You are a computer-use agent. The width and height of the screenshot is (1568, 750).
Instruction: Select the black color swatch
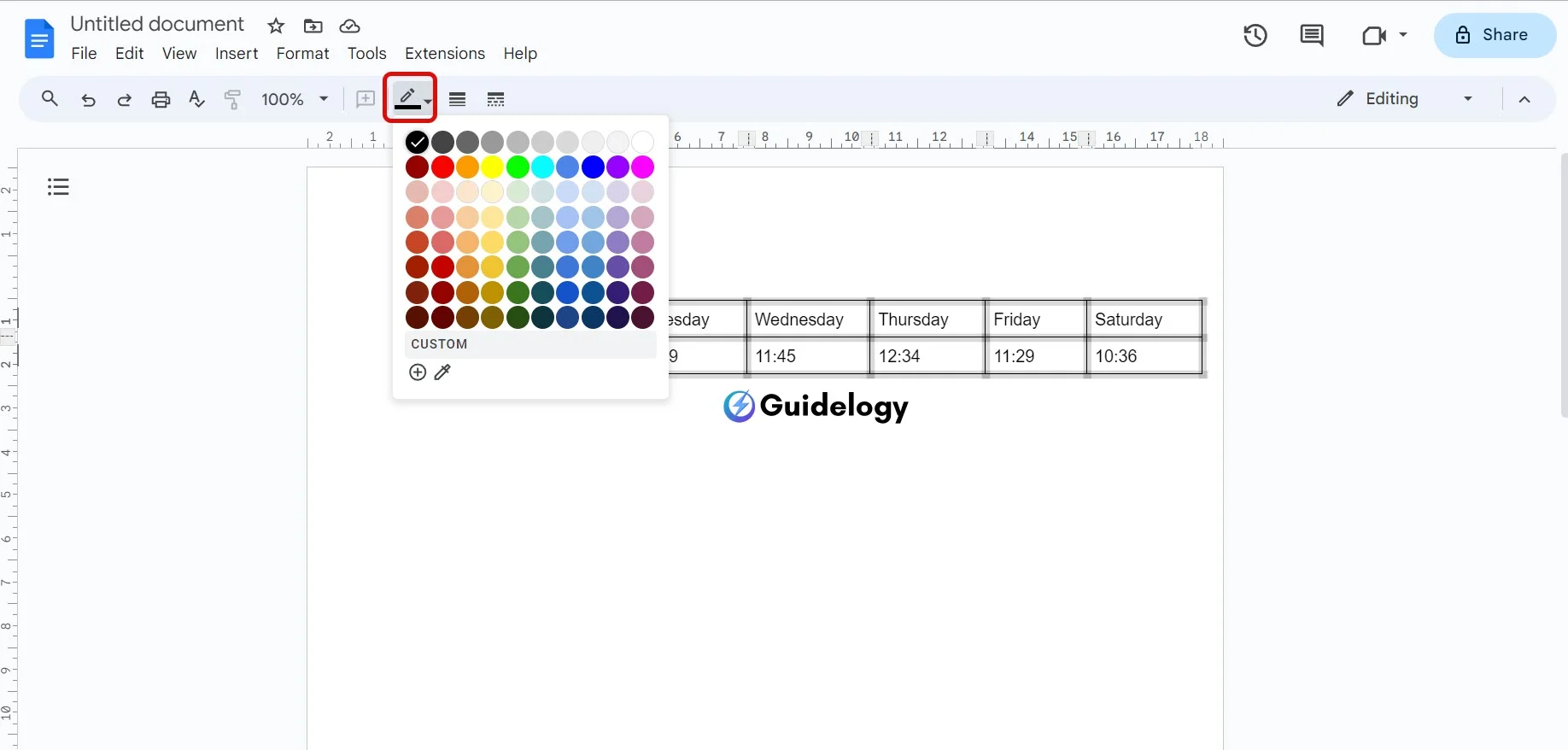coord(417,142)
